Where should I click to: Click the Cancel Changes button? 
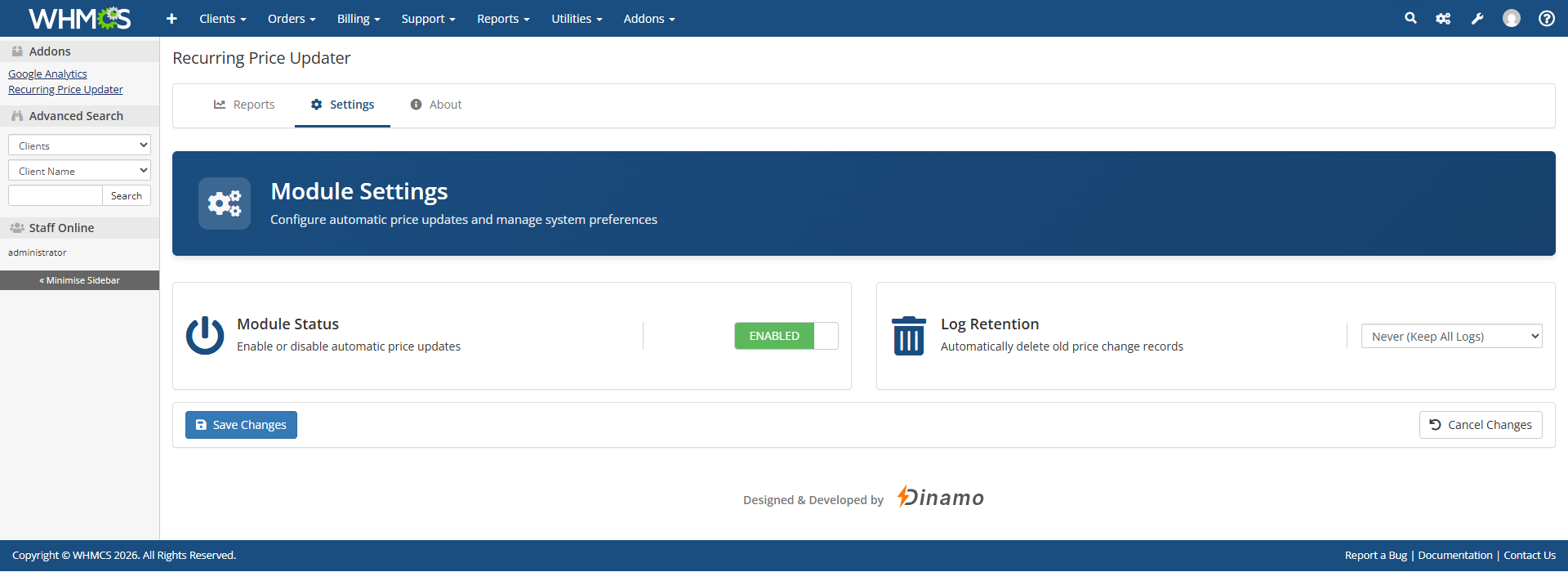tap(1480, 425)
